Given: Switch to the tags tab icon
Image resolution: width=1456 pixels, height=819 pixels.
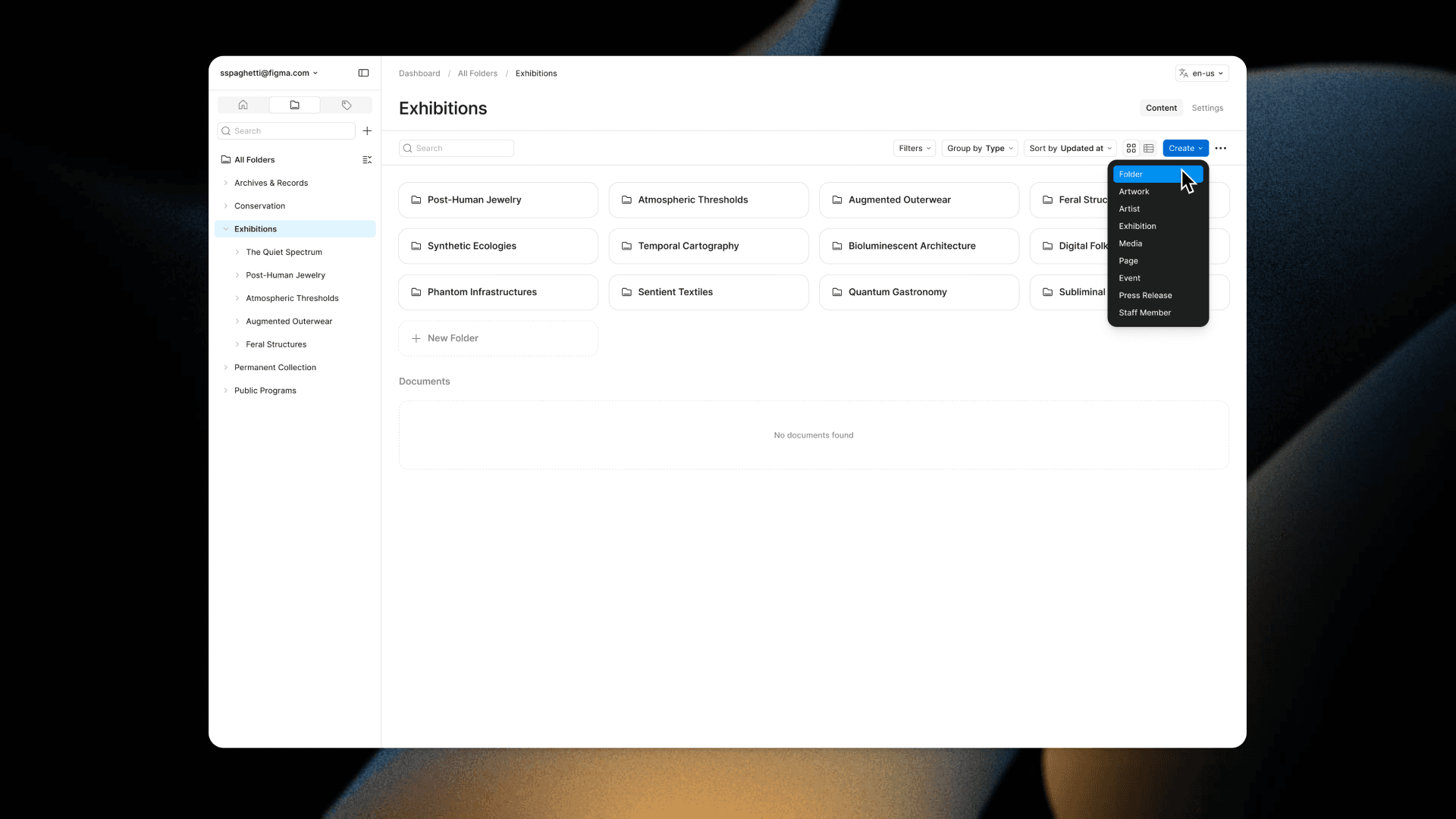Looking at the screenshot, I should point(347,105).
